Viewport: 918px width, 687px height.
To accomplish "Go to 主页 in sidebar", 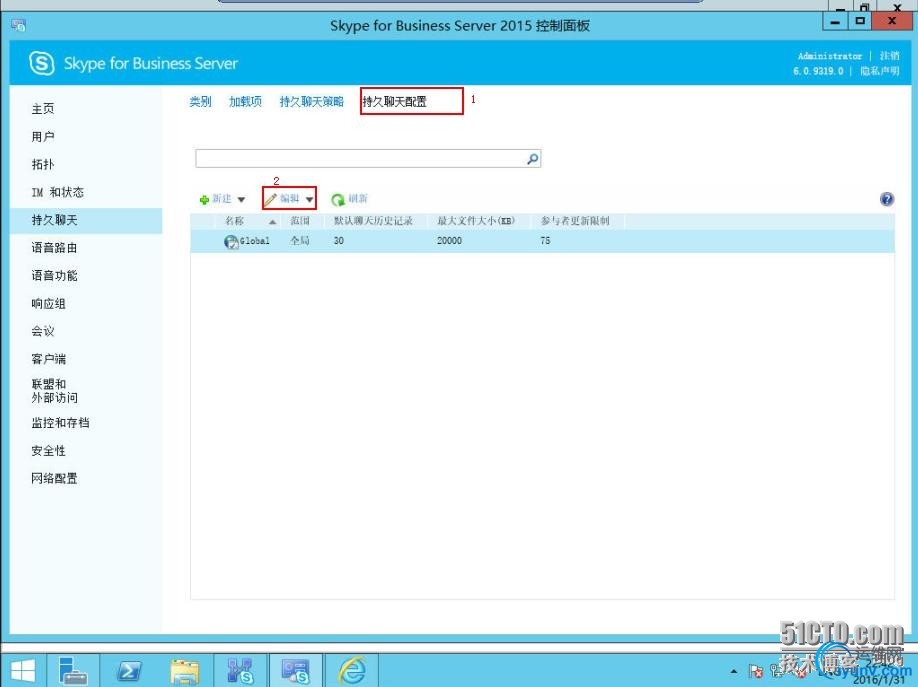I will point(43,108).
